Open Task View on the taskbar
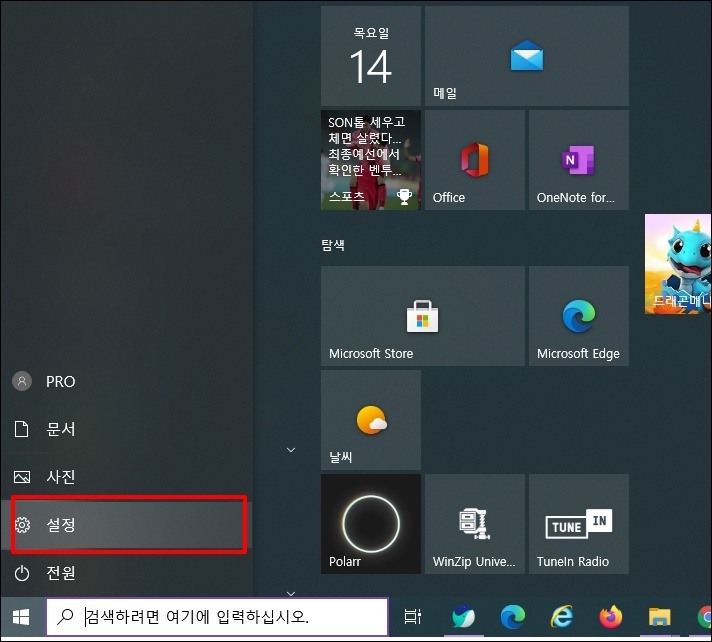Viewport: 712px width, 642px height. click(x=412, y=617)
